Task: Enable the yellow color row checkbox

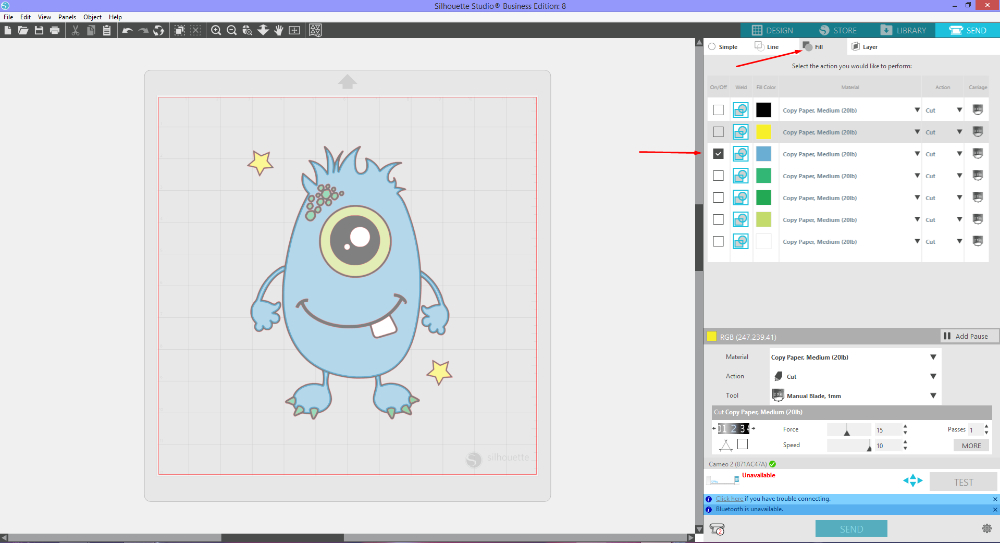Action: tap(718, 132)
